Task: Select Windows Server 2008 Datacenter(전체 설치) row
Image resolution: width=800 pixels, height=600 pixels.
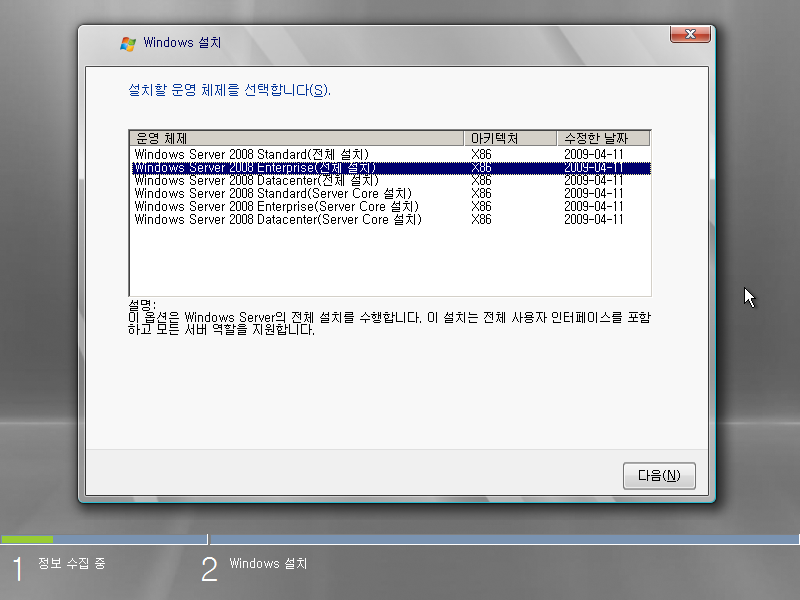Action: pos(391,181)
